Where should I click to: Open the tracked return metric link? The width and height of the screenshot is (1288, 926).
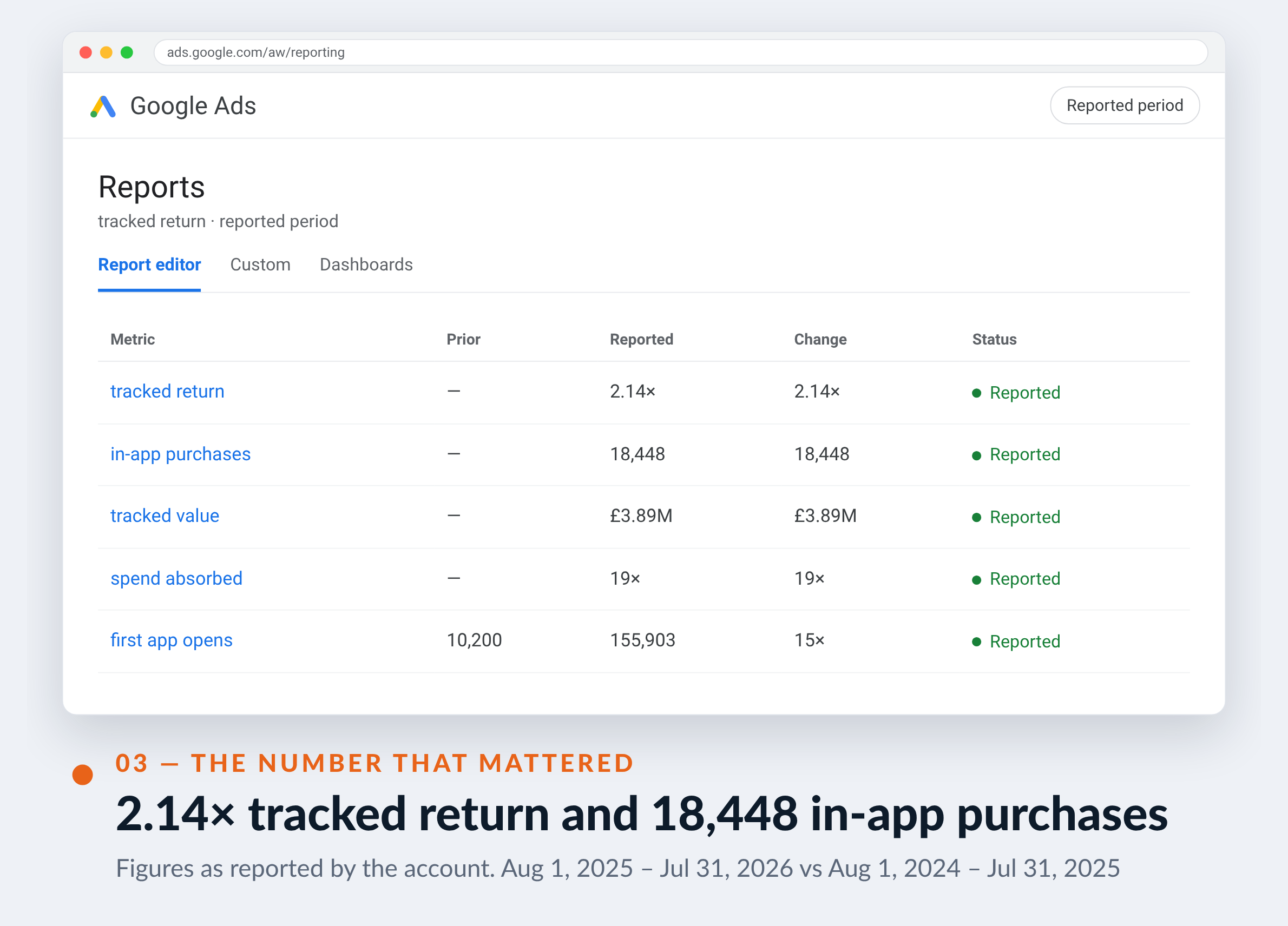point(168,391)
